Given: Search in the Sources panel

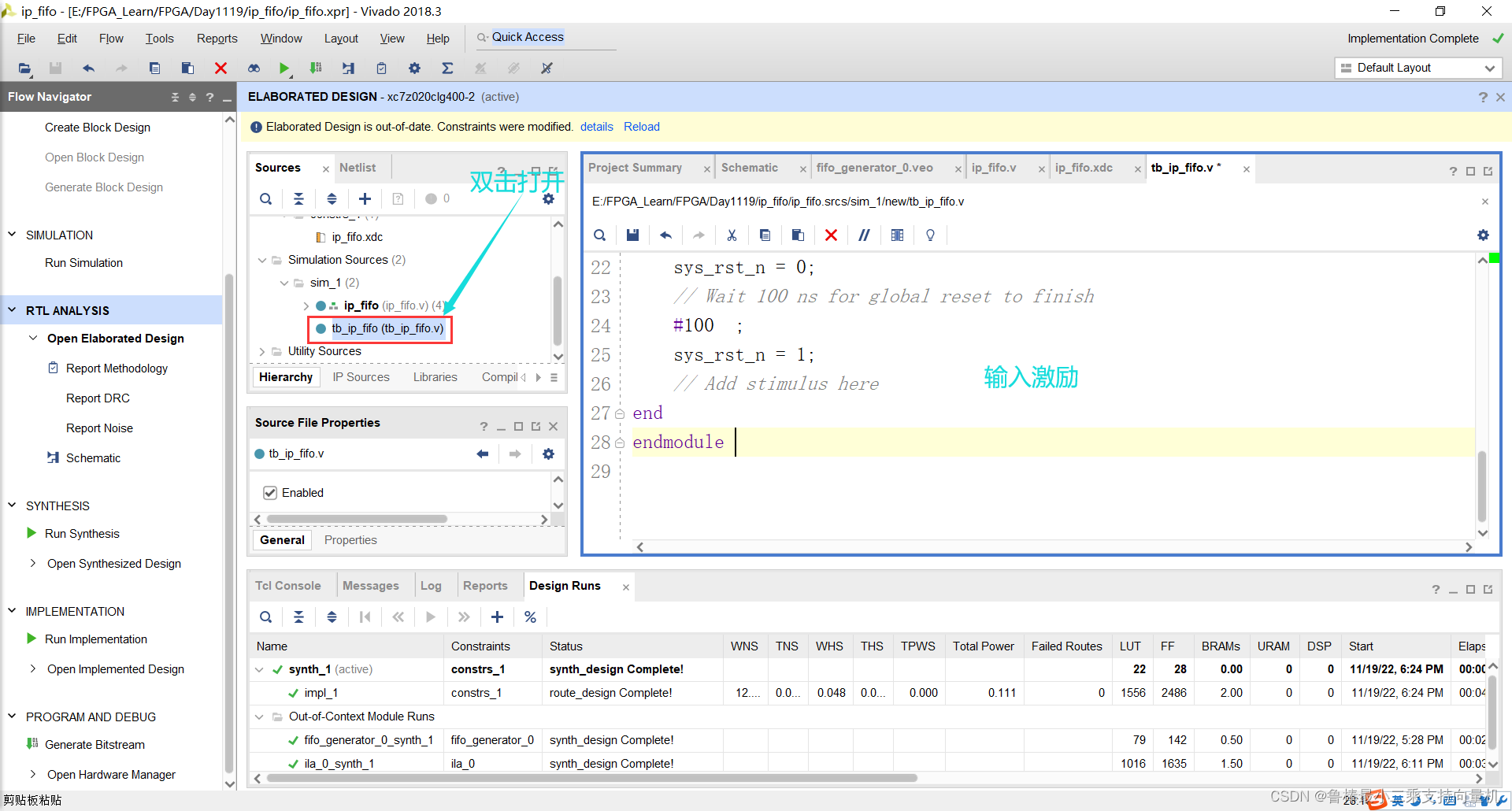Looking at the screenshot, I should point(266,199).
